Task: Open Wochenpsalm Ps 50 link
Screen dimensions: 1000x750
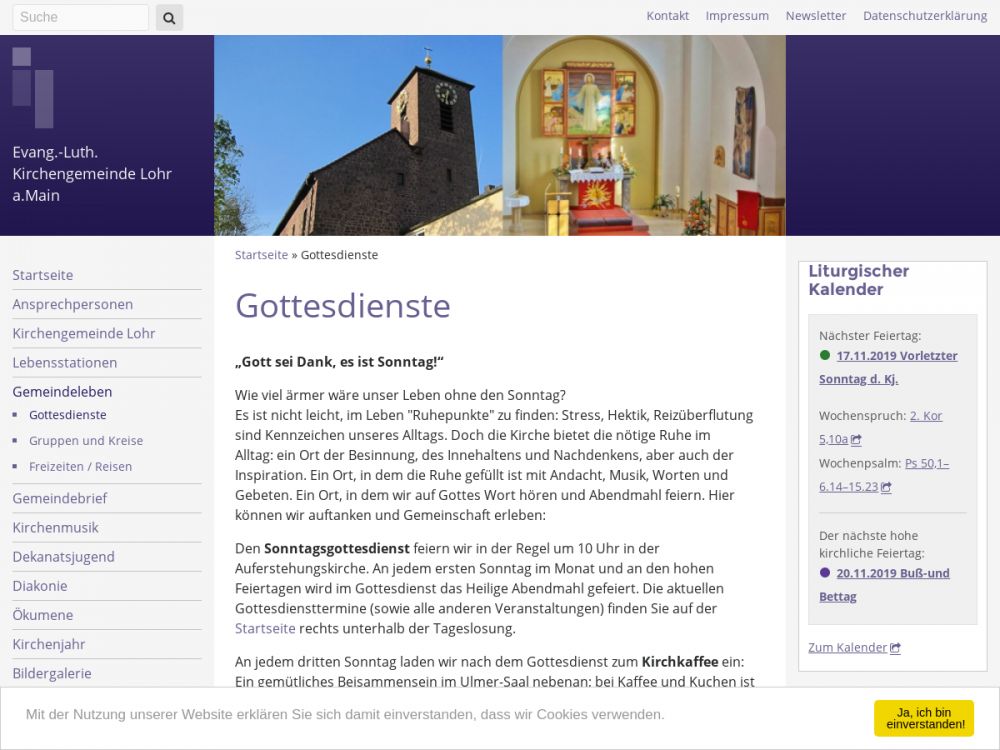Action: (926, 464)
